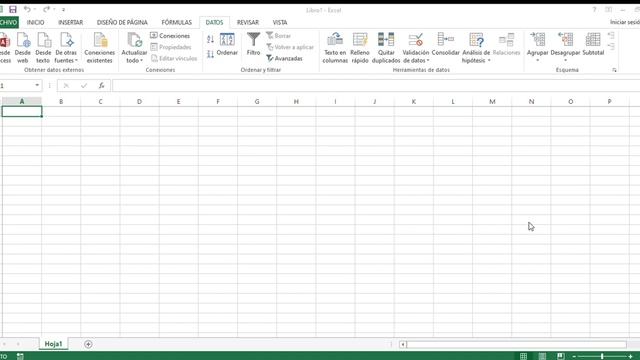Open Esquema dialog launcher
The width and height of the screenshot is (640, 360).
pyautogui.click(x=614, y=70)
